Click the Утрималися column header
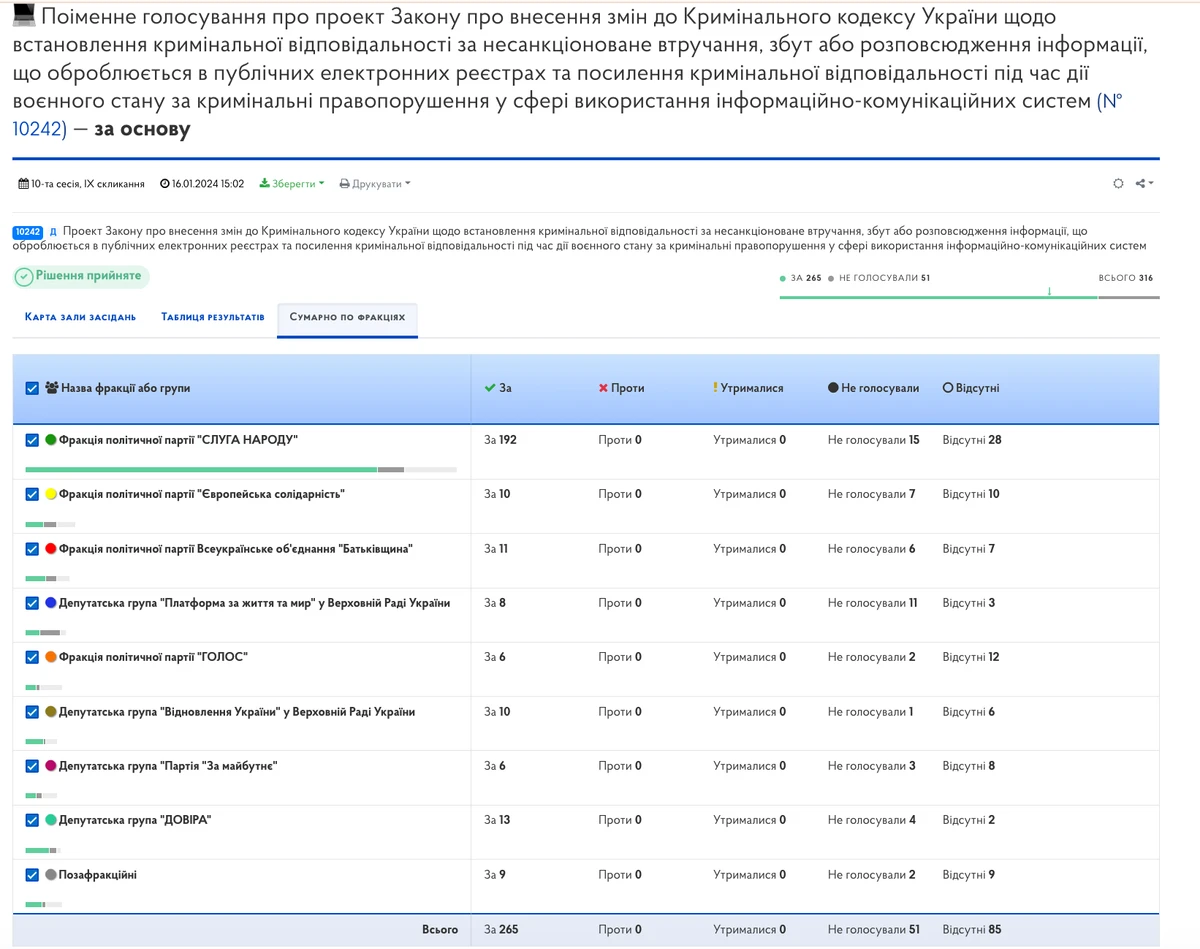The image size is (1200, 949). 748,388
